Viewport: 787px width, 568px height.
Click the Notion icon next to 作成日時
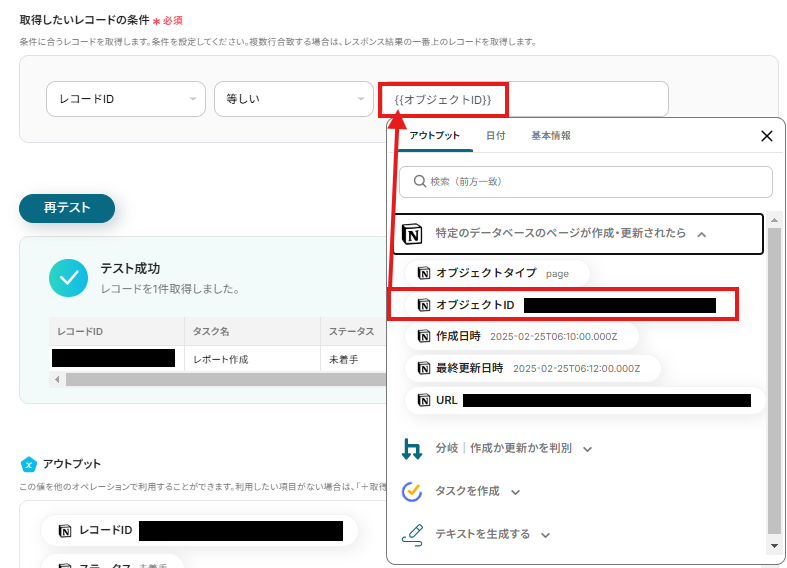[x=424, y=336]
